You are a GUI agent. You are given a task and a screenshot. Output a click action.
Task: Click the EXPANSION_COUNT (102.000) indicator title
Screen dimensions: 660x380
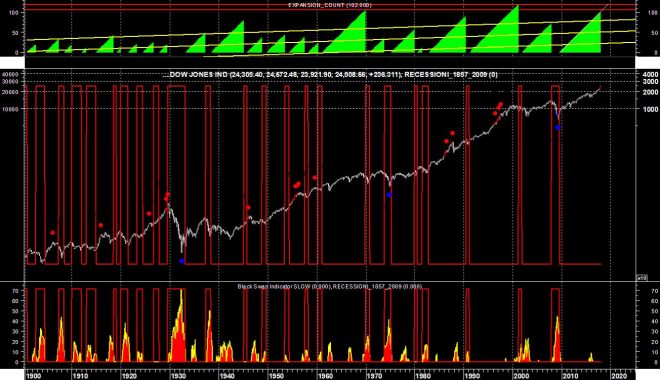(330, 5)
